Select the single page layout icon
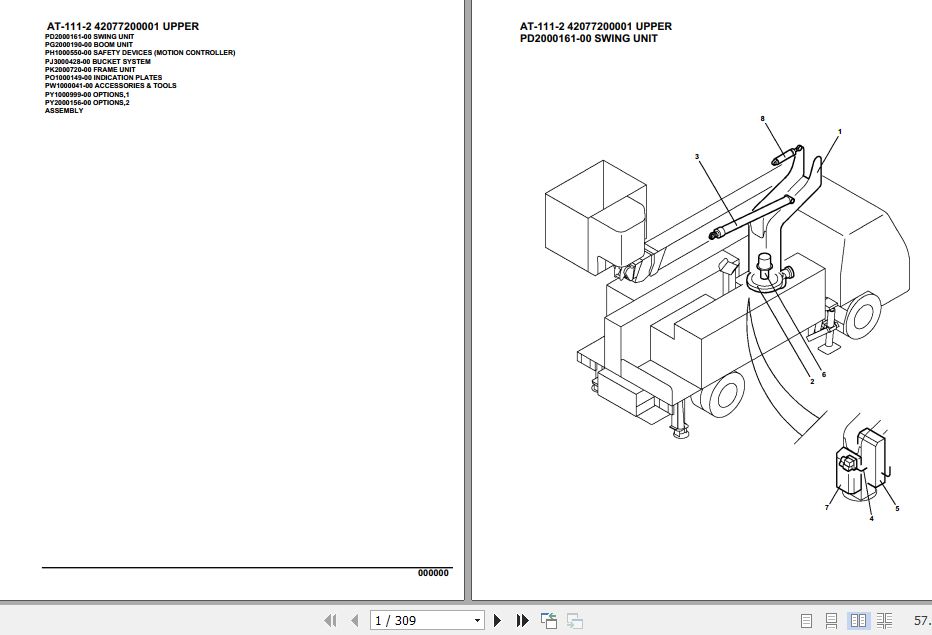932x635 pixels. (x=806, y=620)
